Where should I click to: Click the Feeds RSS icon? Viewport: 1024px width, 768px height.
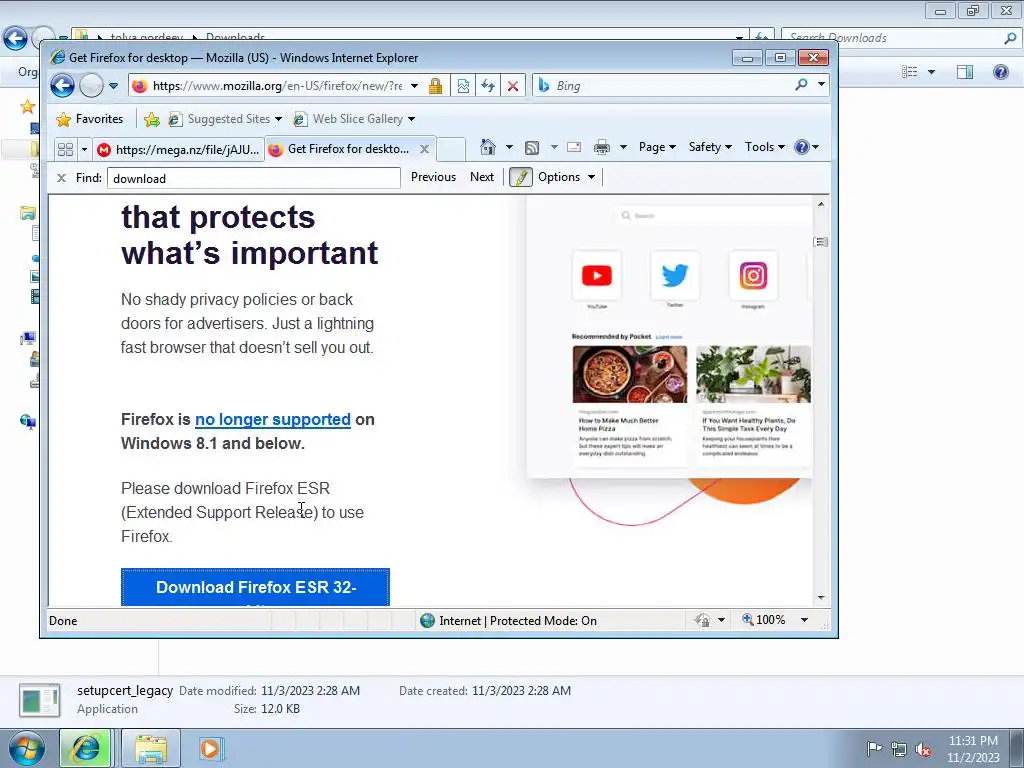[532, 148]
